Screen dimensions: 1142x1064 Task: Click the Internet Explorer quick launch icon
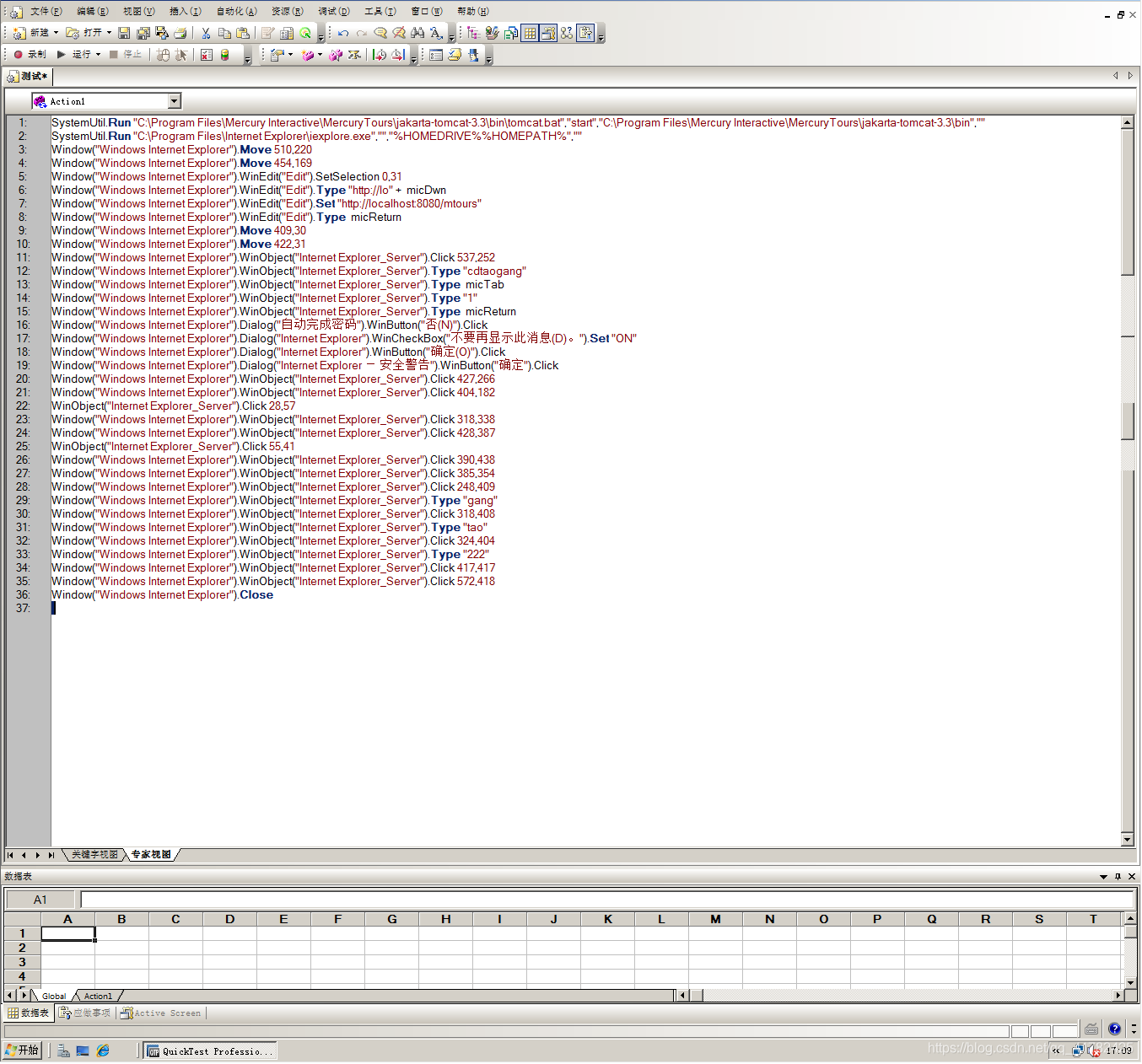103,1051
